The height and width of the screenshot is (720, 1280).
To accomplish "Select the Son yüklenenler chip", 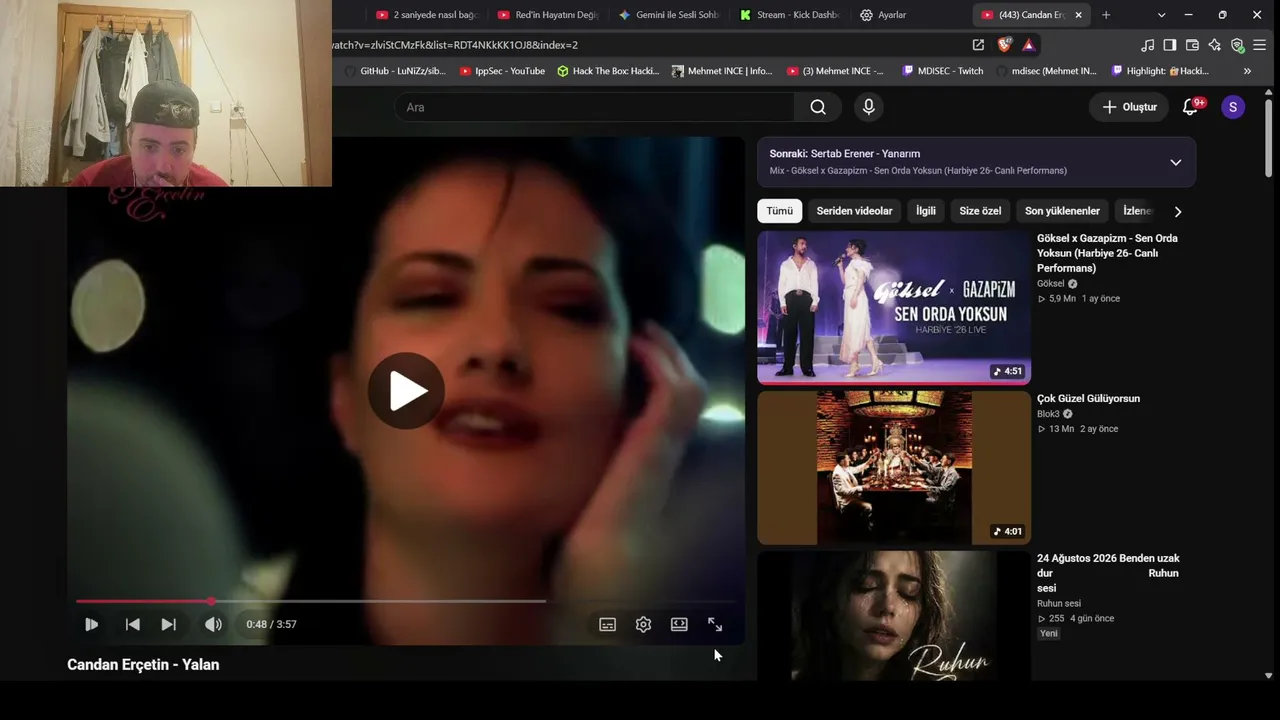I will [x=1062, y=211].
